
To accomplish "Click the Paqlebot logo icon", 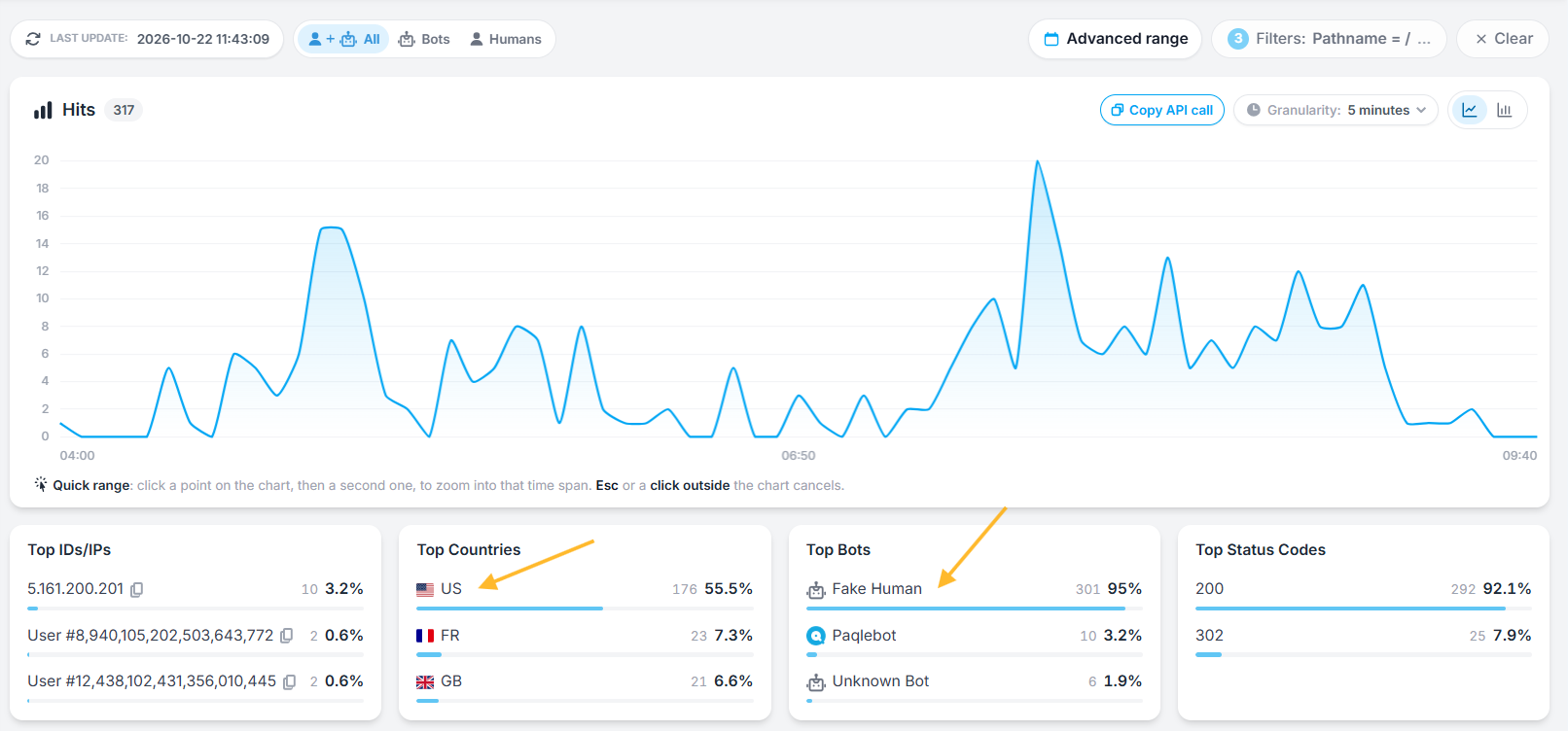I will click(x=816, y=636).
